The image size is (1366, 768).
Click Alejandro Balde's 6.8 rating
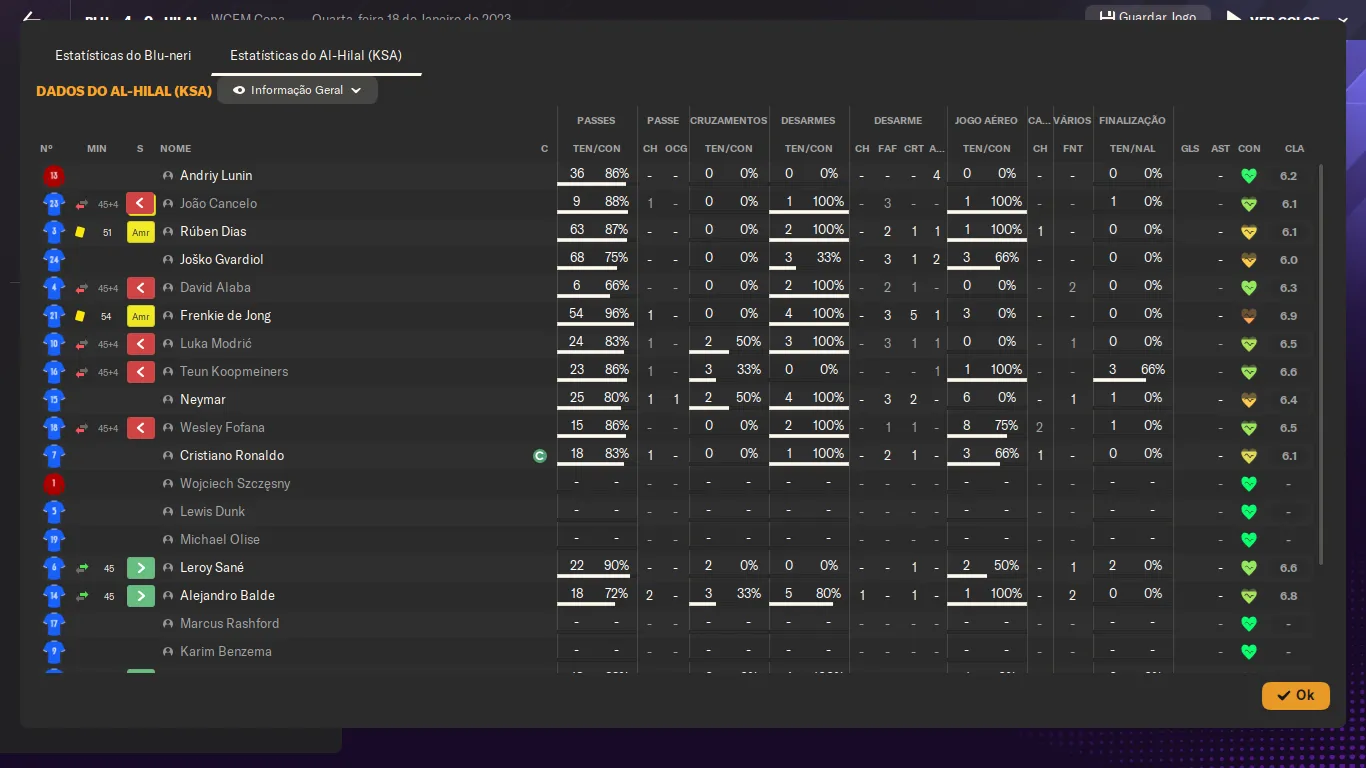(1288, 596)
